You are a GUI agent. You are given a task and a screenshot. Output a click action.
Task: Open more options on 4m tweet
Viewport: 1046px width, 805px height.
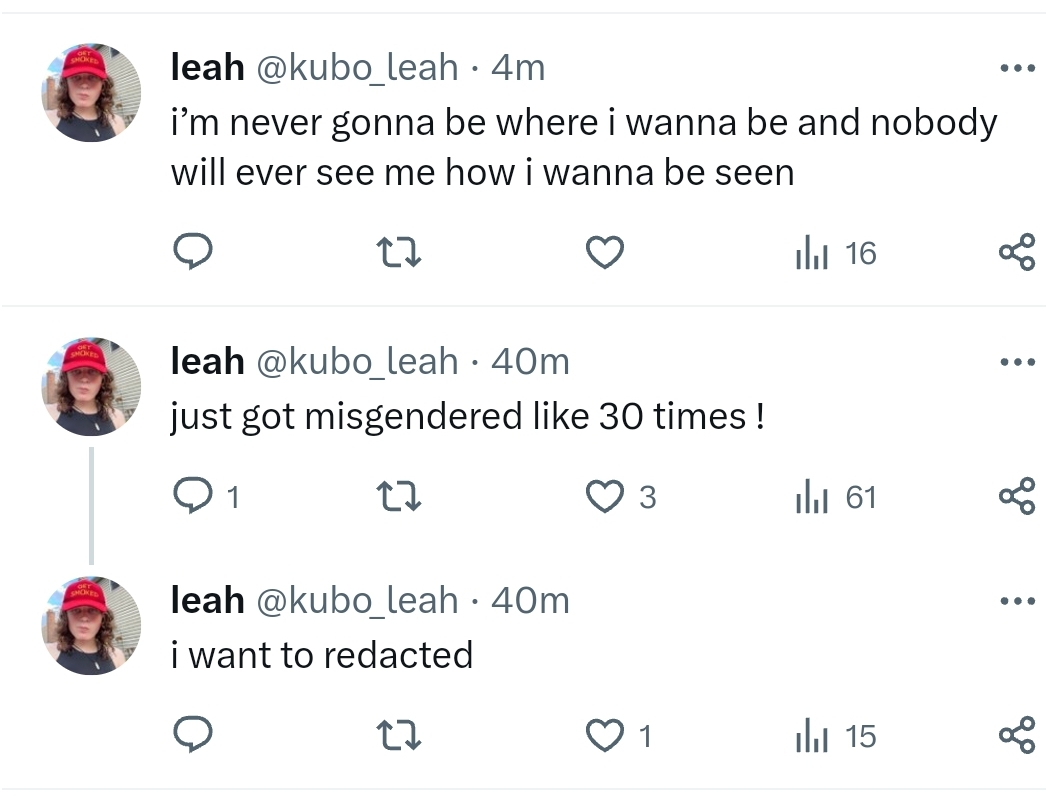pos(1018,68)
